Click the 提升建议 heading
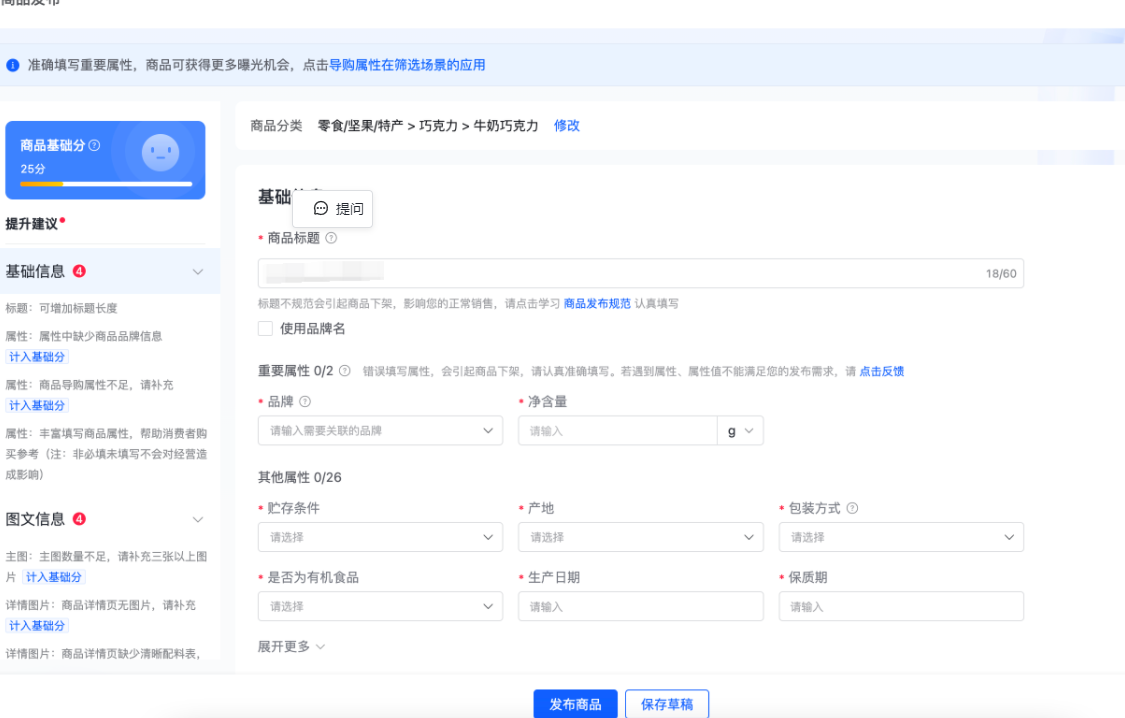1125x718 pixels. pos(32,224)
